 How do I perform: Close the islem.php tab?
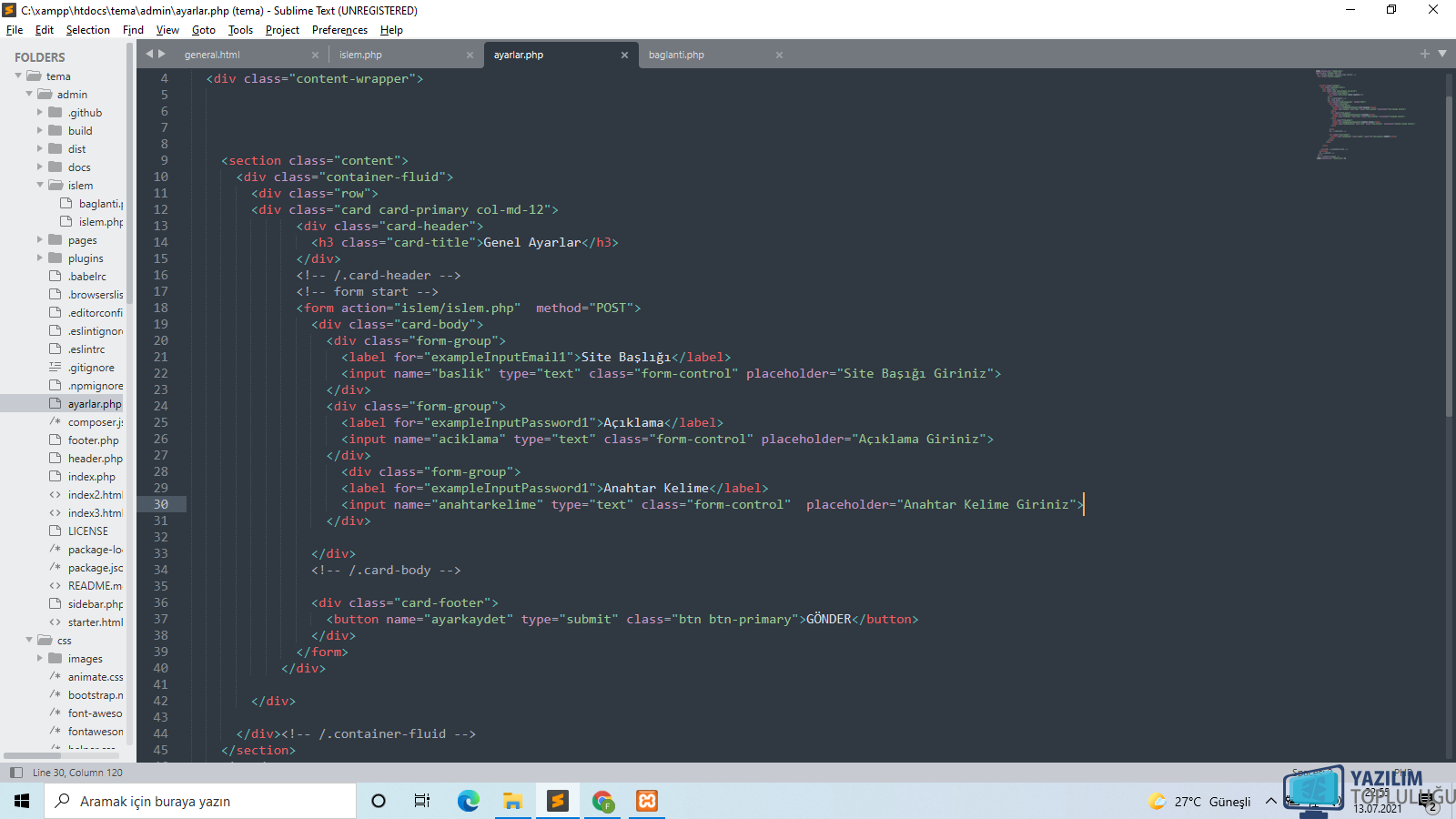470,55
